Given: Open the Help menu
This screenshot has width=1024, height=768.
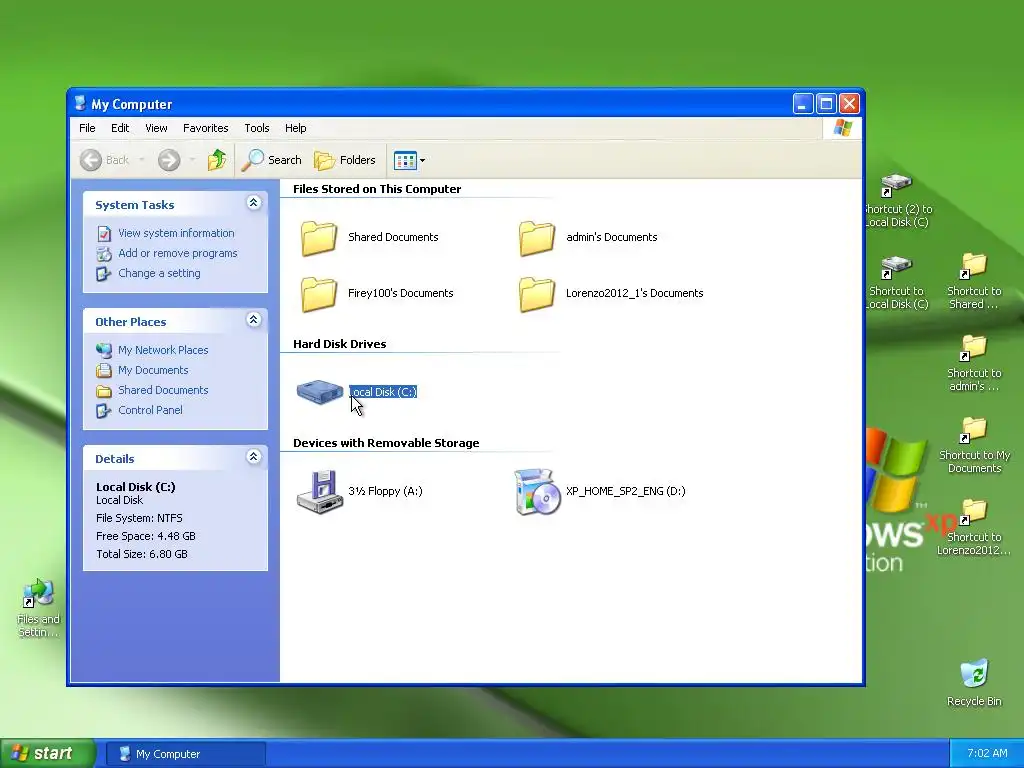Looking at the screenshot, I should (x=295, y=128).
